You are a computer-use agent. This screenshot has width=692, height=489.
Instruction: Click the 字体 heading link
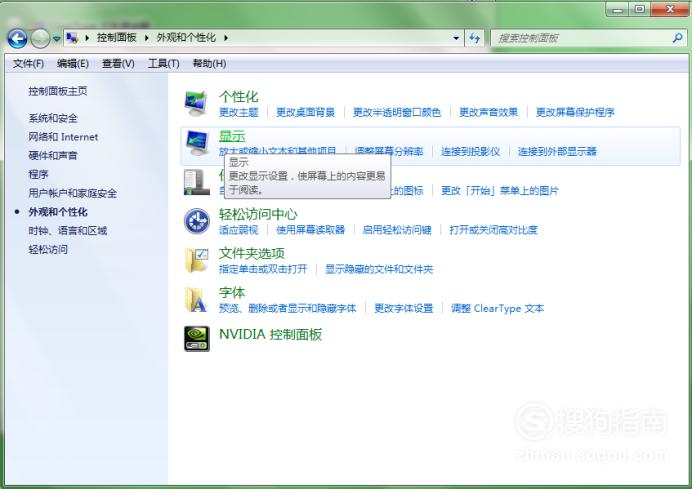click(232, 293)
